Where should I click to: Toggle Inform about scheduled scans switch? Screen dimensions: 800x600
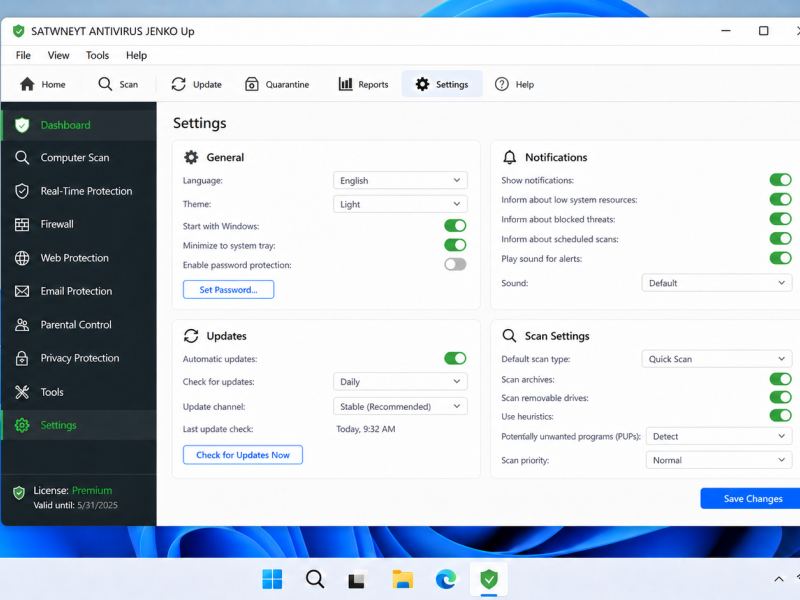(x=781, y=238)
